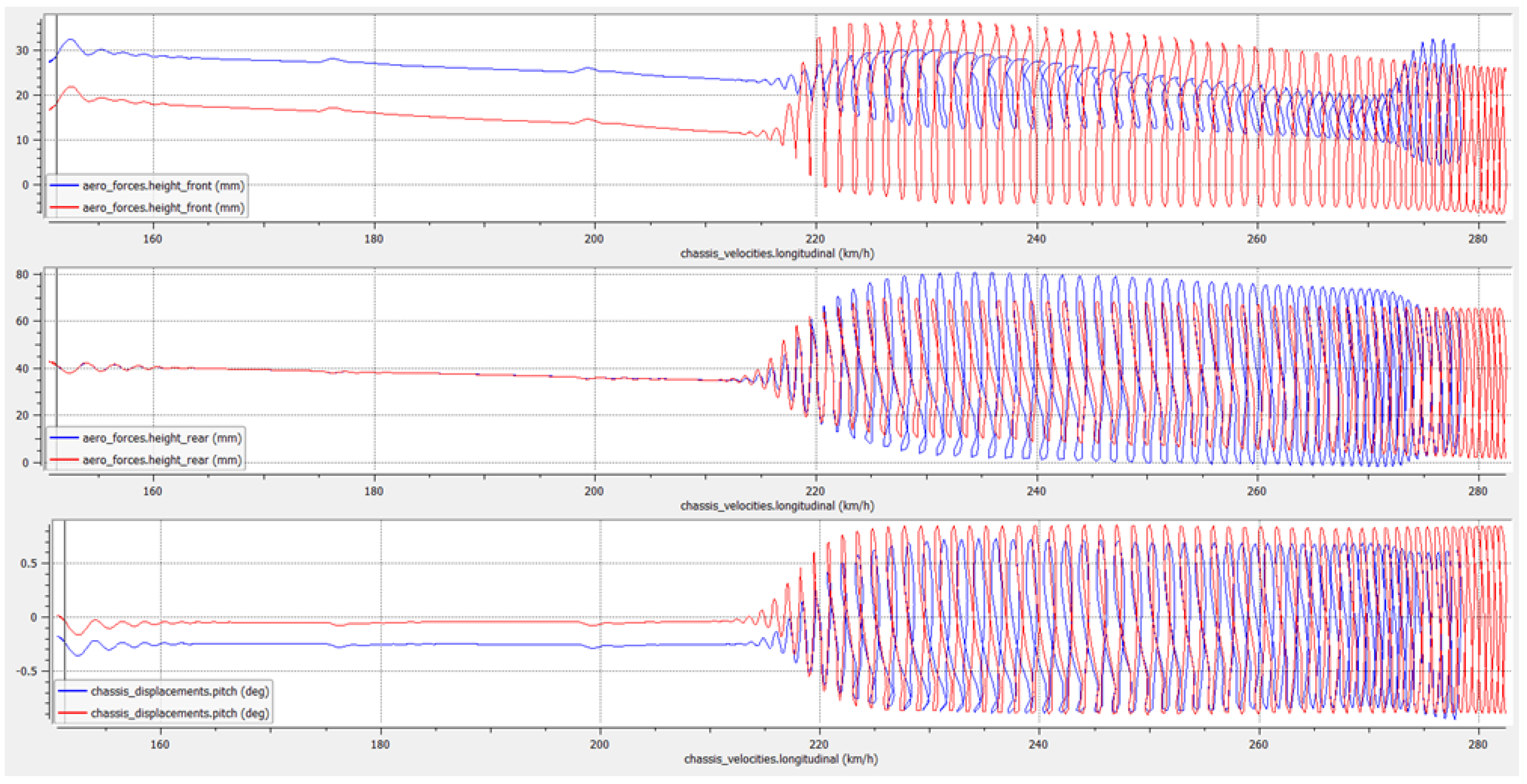Select the red aero_forces.height_front legend label
The width and height of the screenshot is (1527, 784).
[163, 207]
